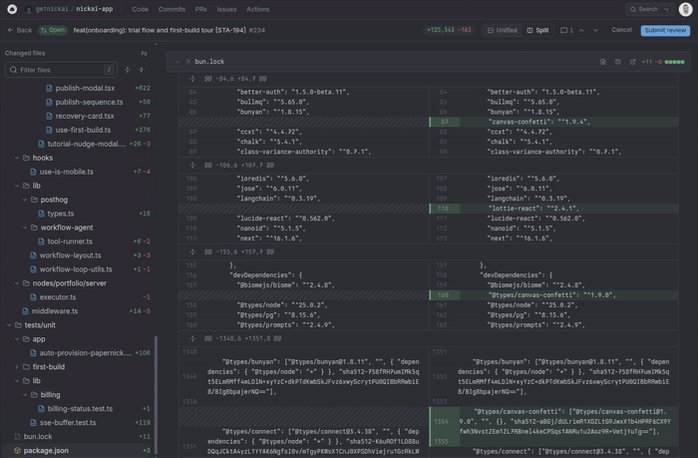Click Submit review button
The width and height of the screenshot is (698, 458).
[x=665, y=30]
